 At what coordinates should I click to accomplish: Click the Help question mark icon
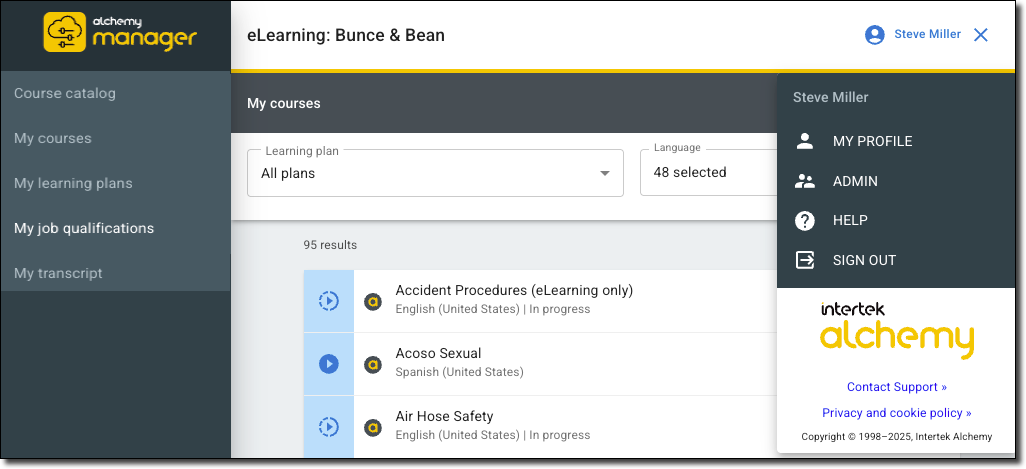tap(804, 220)
